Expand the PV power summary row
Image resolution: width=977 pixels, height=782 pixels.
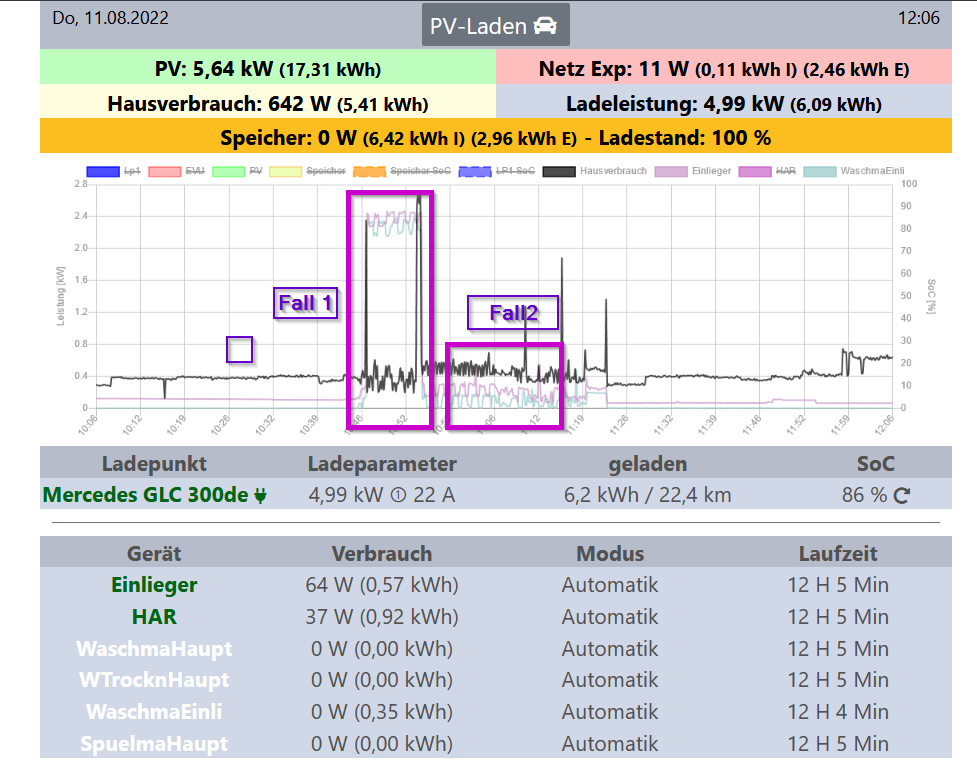click(268, 69)
